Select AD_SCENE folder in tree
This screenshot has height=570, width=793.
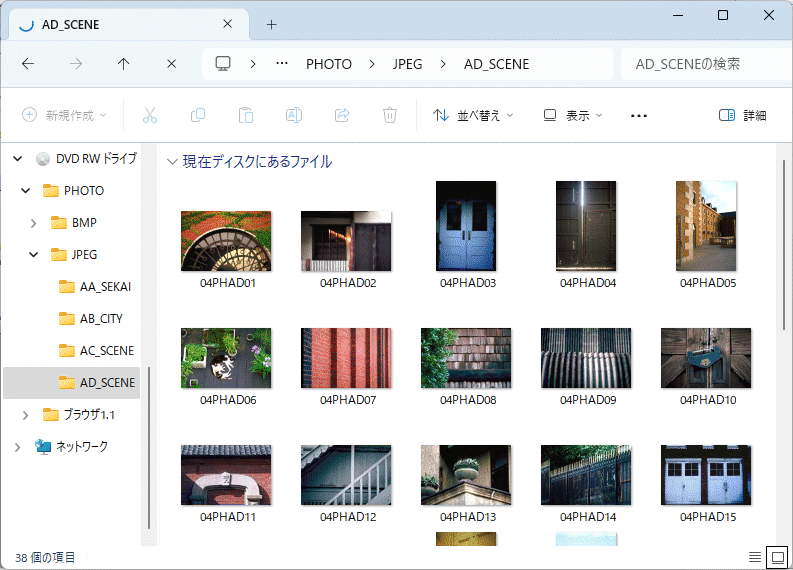(71, 383)
